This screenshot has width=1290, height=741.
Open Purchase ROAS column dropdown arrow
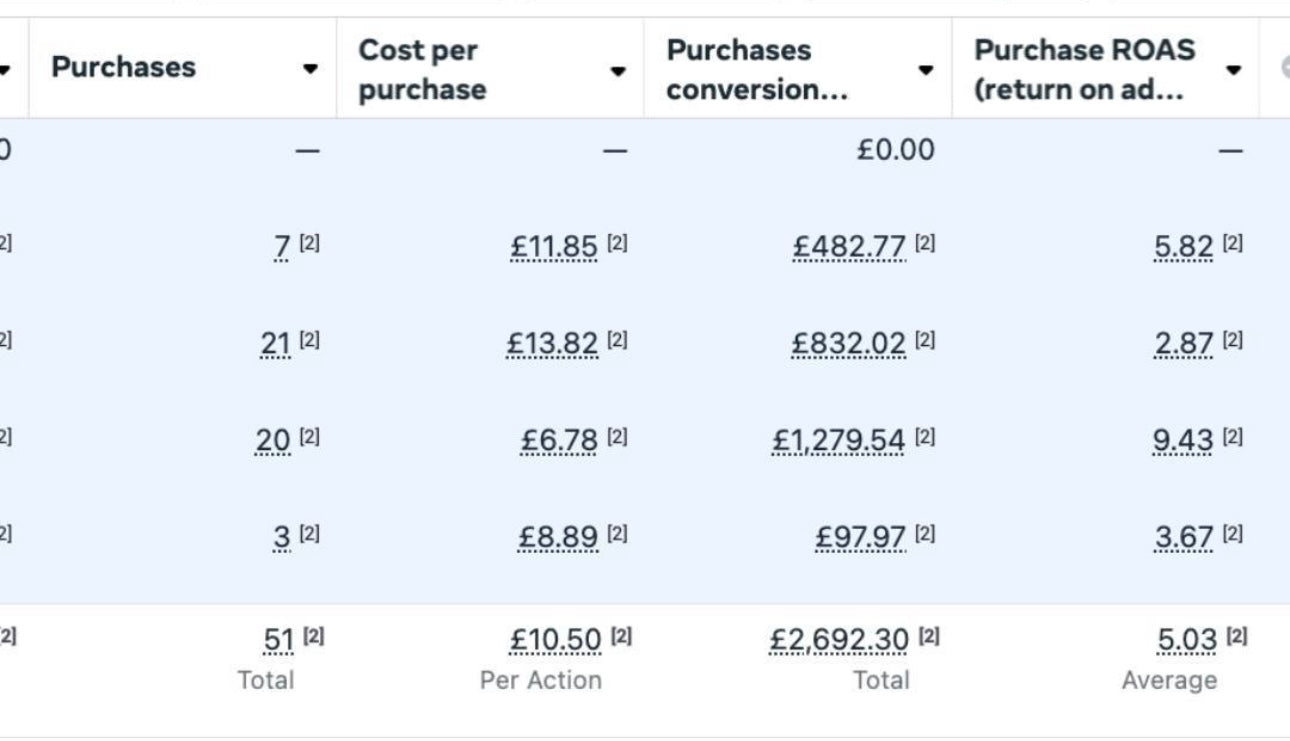(x=1233, y=70)
